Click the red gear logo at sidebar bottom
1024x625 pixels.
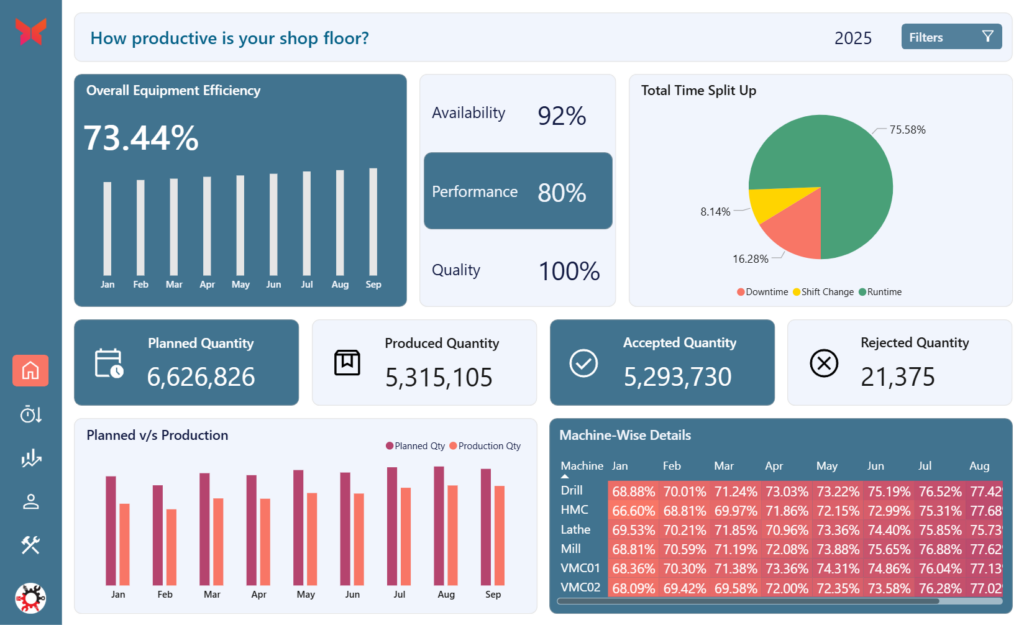click(31, 597)
